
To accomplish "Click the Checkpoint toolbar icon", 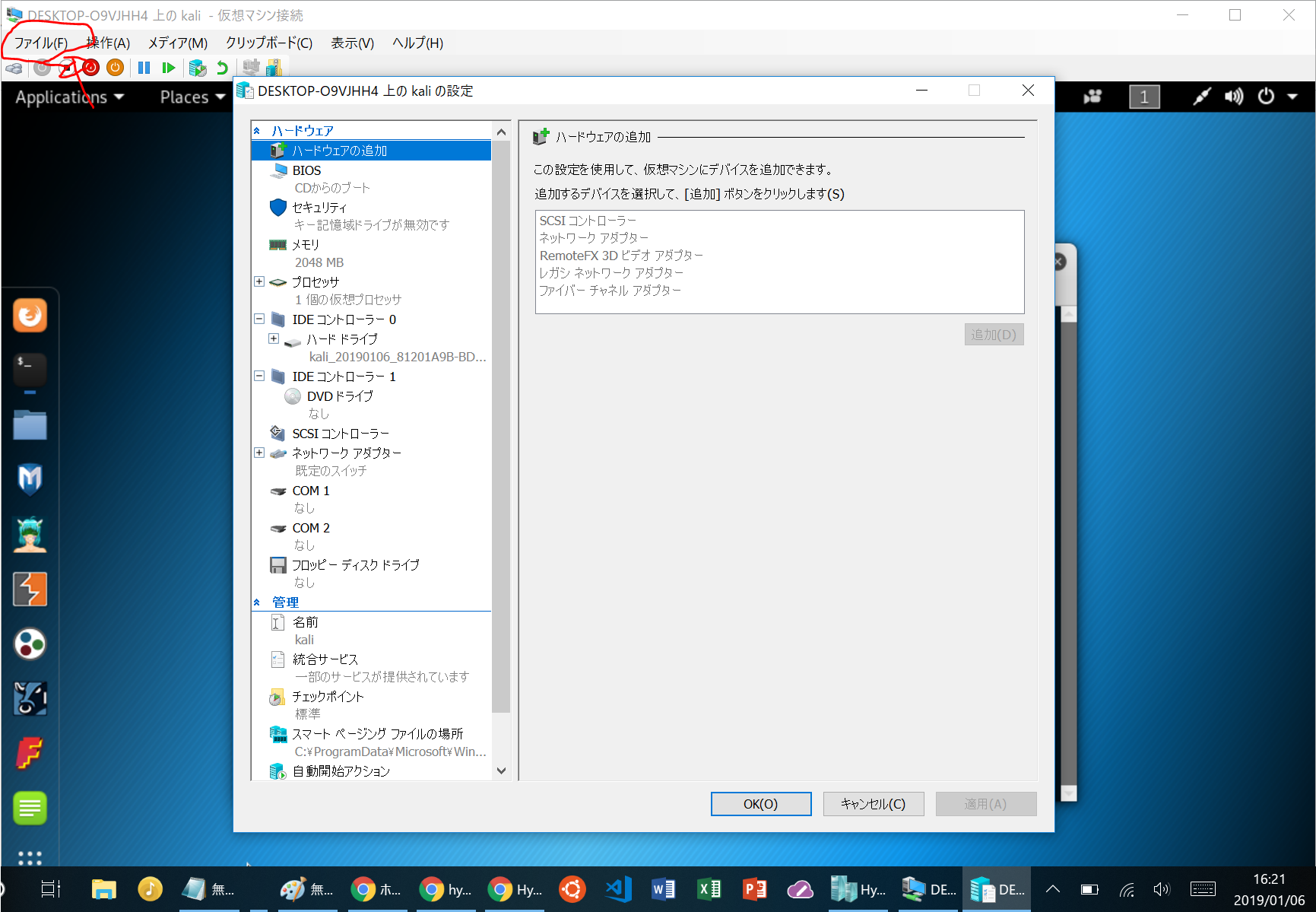I will point(198,68).
